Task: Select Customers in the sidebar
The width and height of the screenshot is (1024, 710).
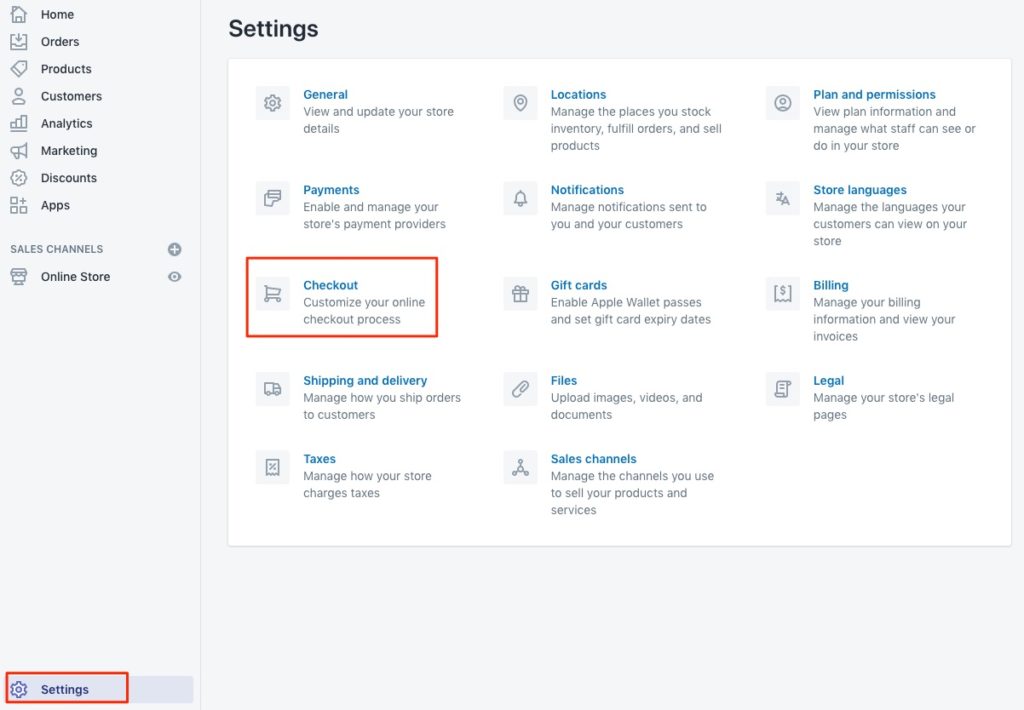Action: (x=71, y=96)
